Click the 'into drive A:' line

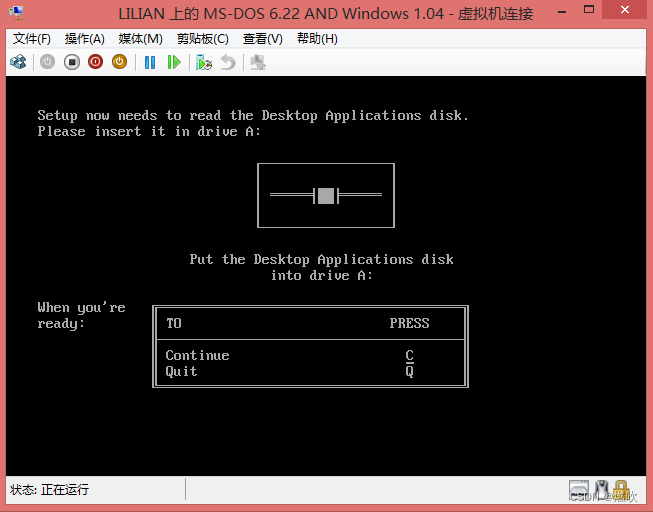(322, 275)
